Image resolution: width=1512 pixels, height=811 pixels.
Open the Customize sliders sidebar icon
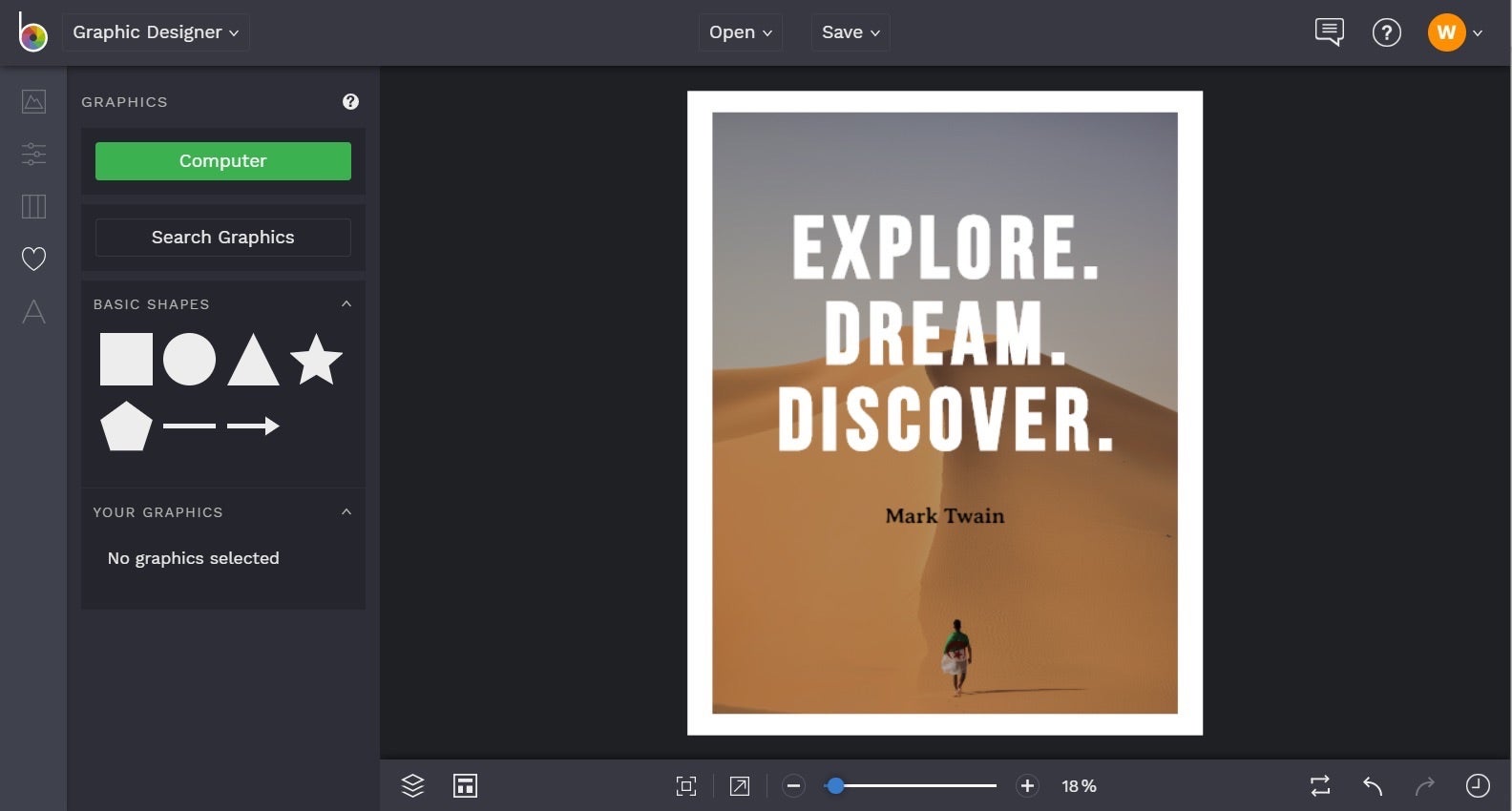click(33, 154)
